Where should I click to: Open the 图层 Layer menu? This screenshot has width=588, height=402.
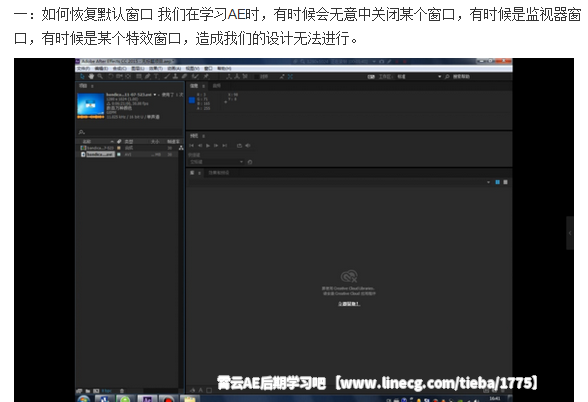[x=138, y=69]
